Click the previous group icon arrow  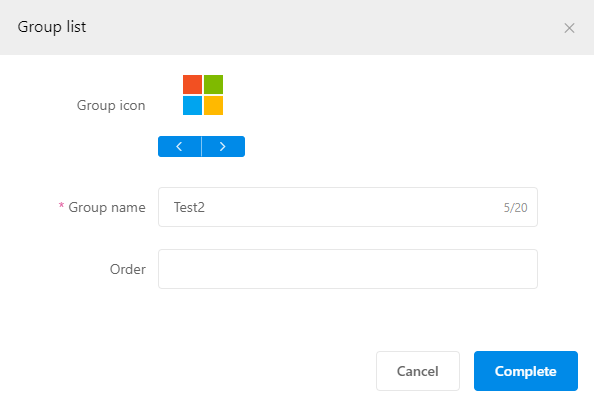(180, 146)
